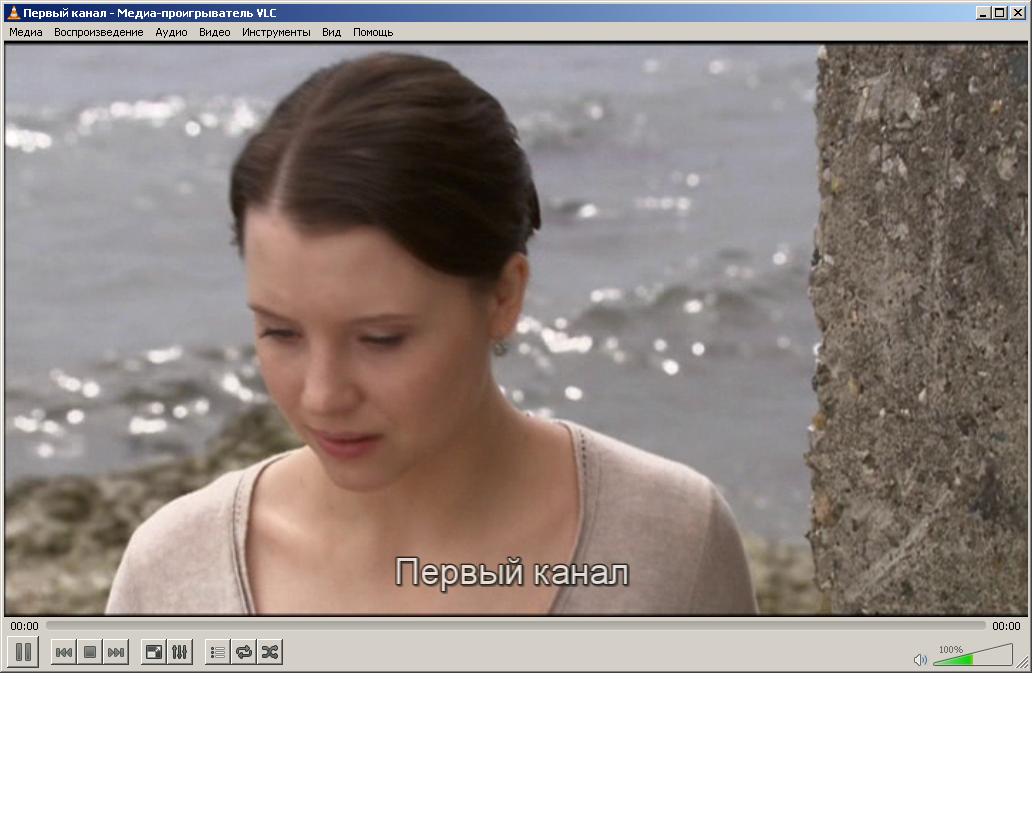Stop the video playback
This screenshot has height=817, width=1032.
click(x=90, y=652)
